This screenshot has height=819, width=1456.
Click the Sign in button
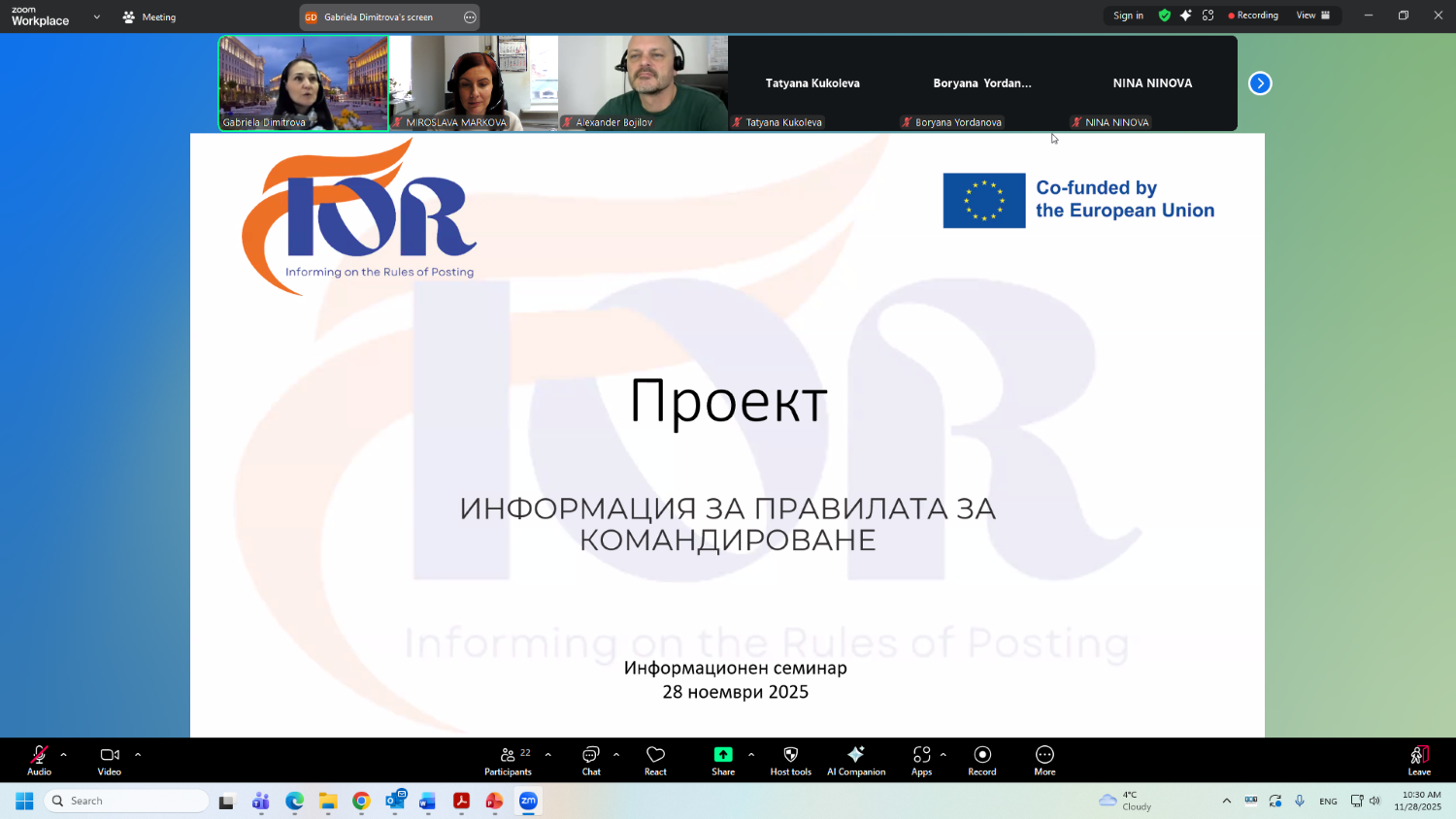pos(1128,16)
